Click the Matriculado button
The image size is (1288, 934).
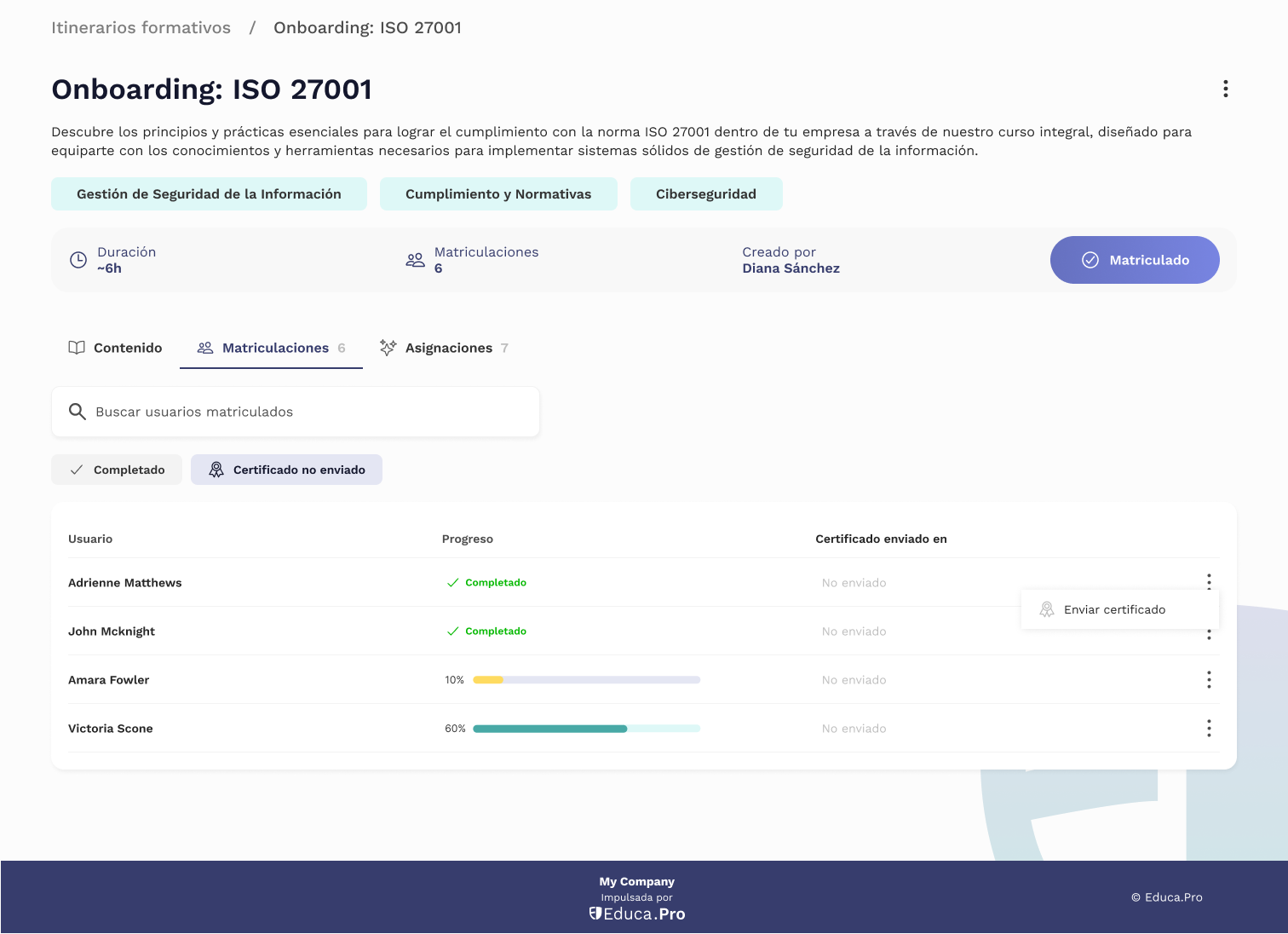coord(1135,260)
